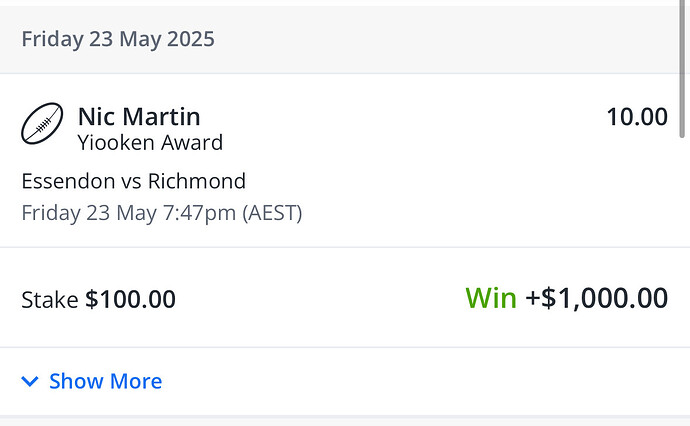Click the word Richmond in the match title
The height and width of the screenshot is (426, 690).
point(197,181)
